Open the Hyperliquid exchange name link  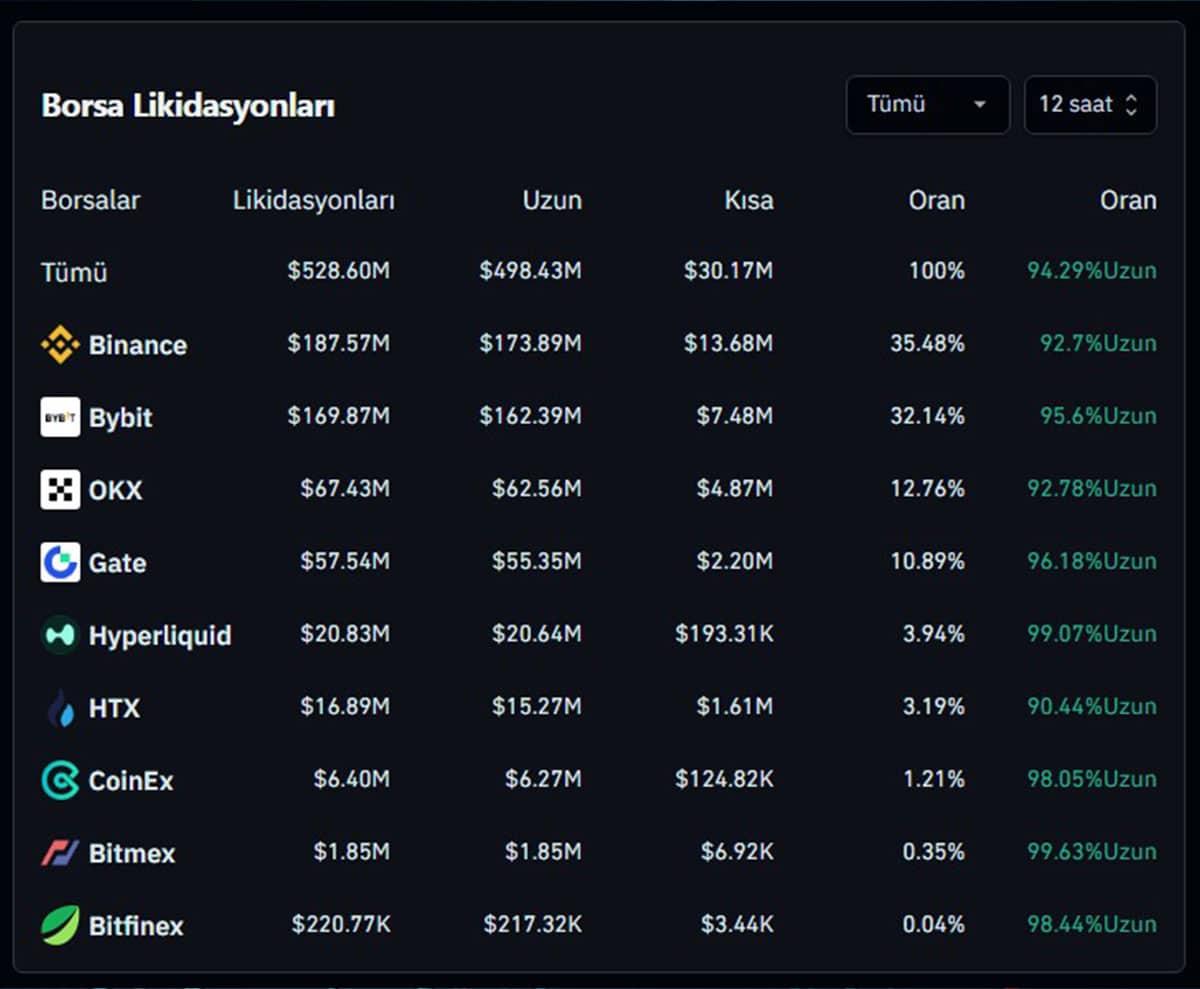tap(160, 636)
